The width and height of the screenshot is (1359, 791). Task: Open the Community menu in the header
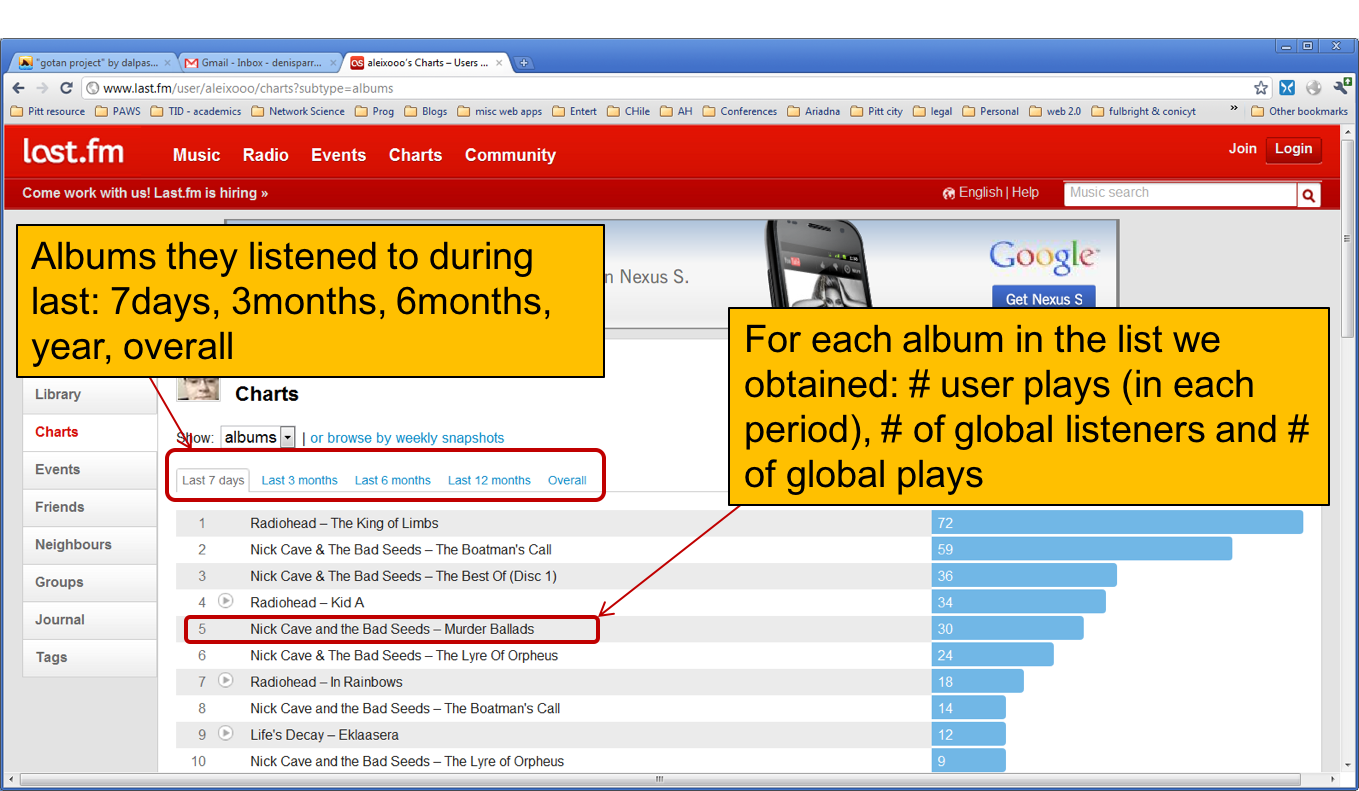coord(510,155)
